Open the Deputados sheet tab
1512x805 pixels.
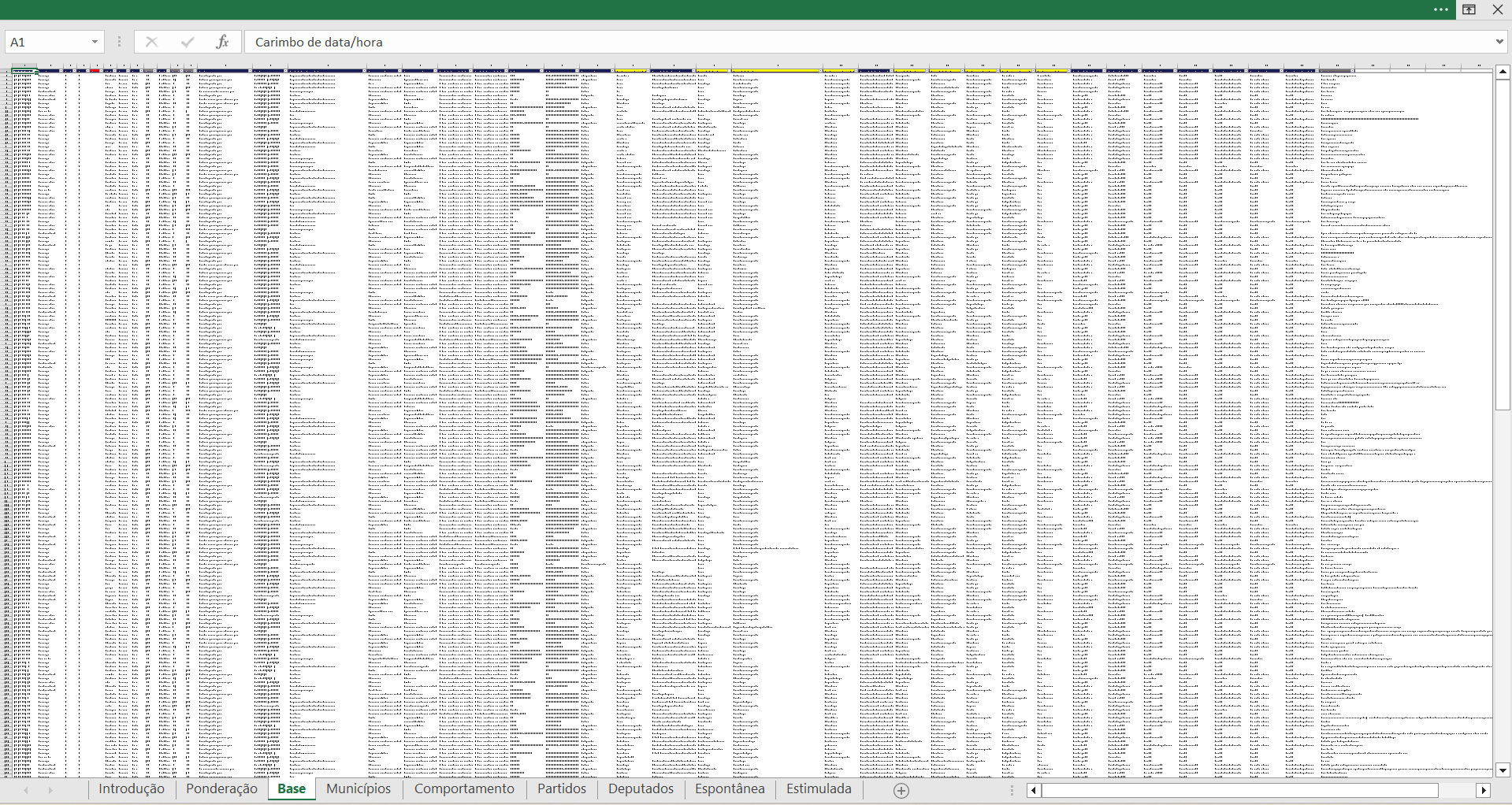(641, 788)
